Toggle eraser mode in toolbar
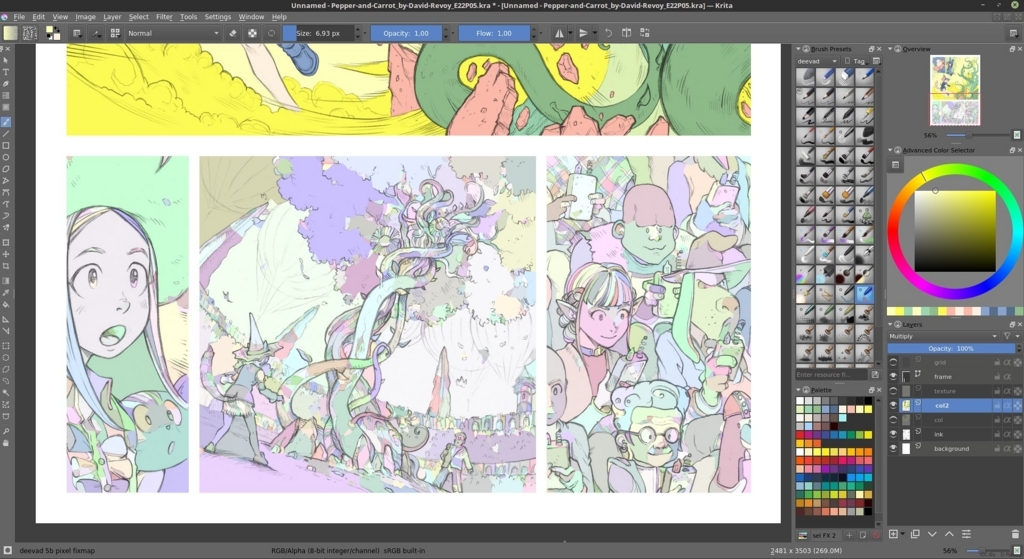 pyautogui.click(x=233, y=33)
